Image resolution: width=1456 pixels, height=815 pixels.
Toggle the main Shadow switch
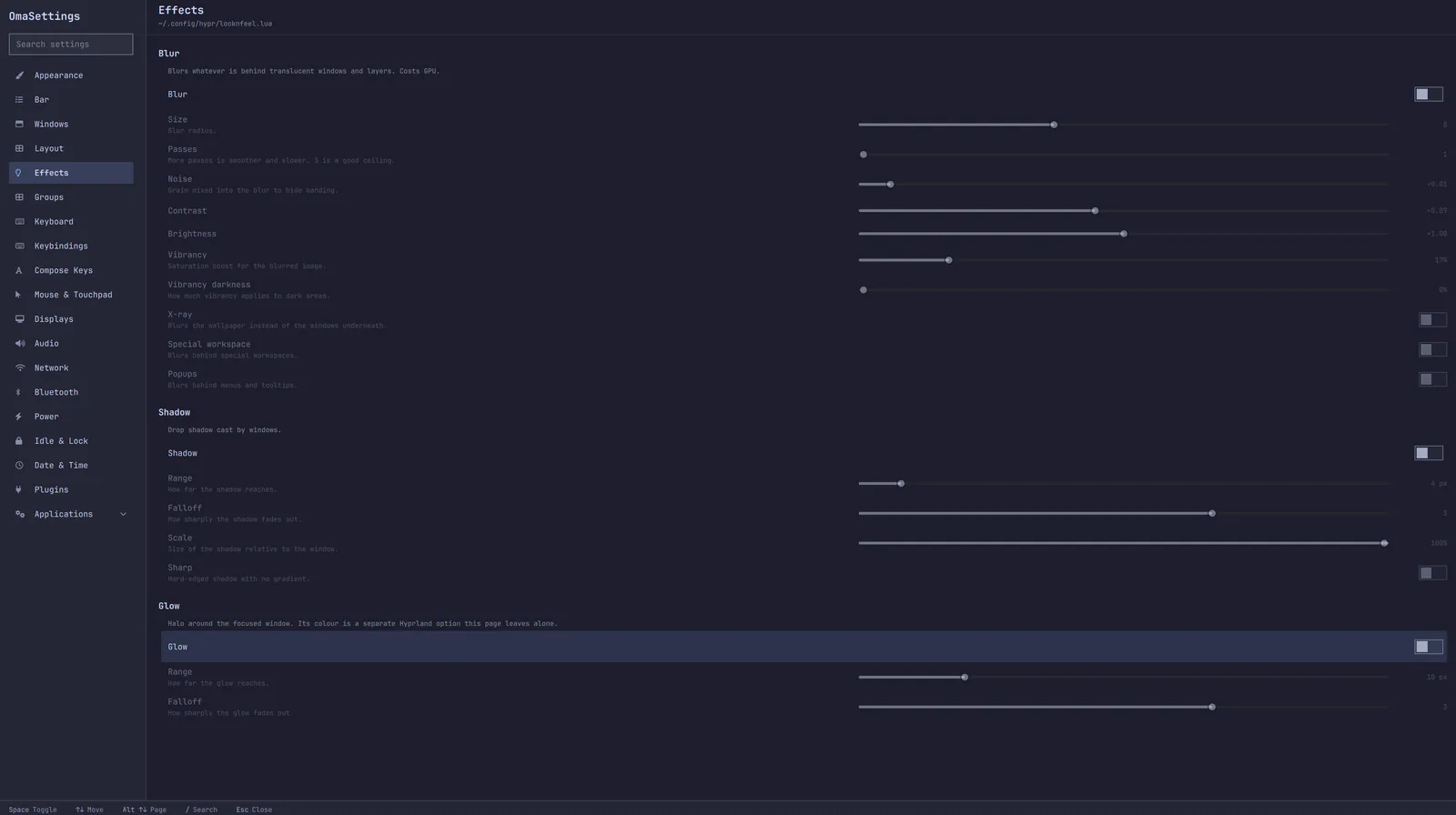coord(1429,453)
